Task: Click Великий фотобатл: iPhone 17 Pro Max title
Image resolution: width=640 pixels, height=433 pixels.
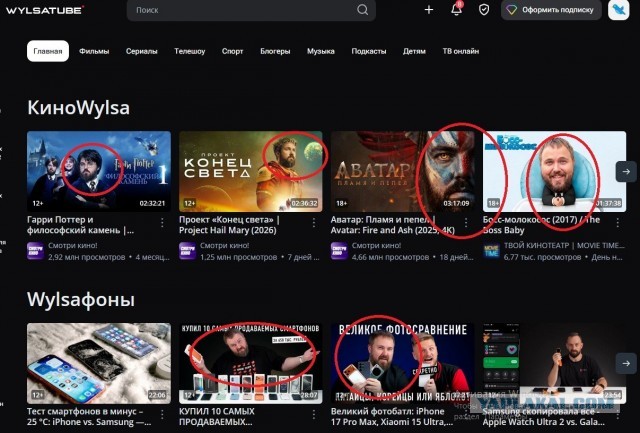Action: [392, 417]
